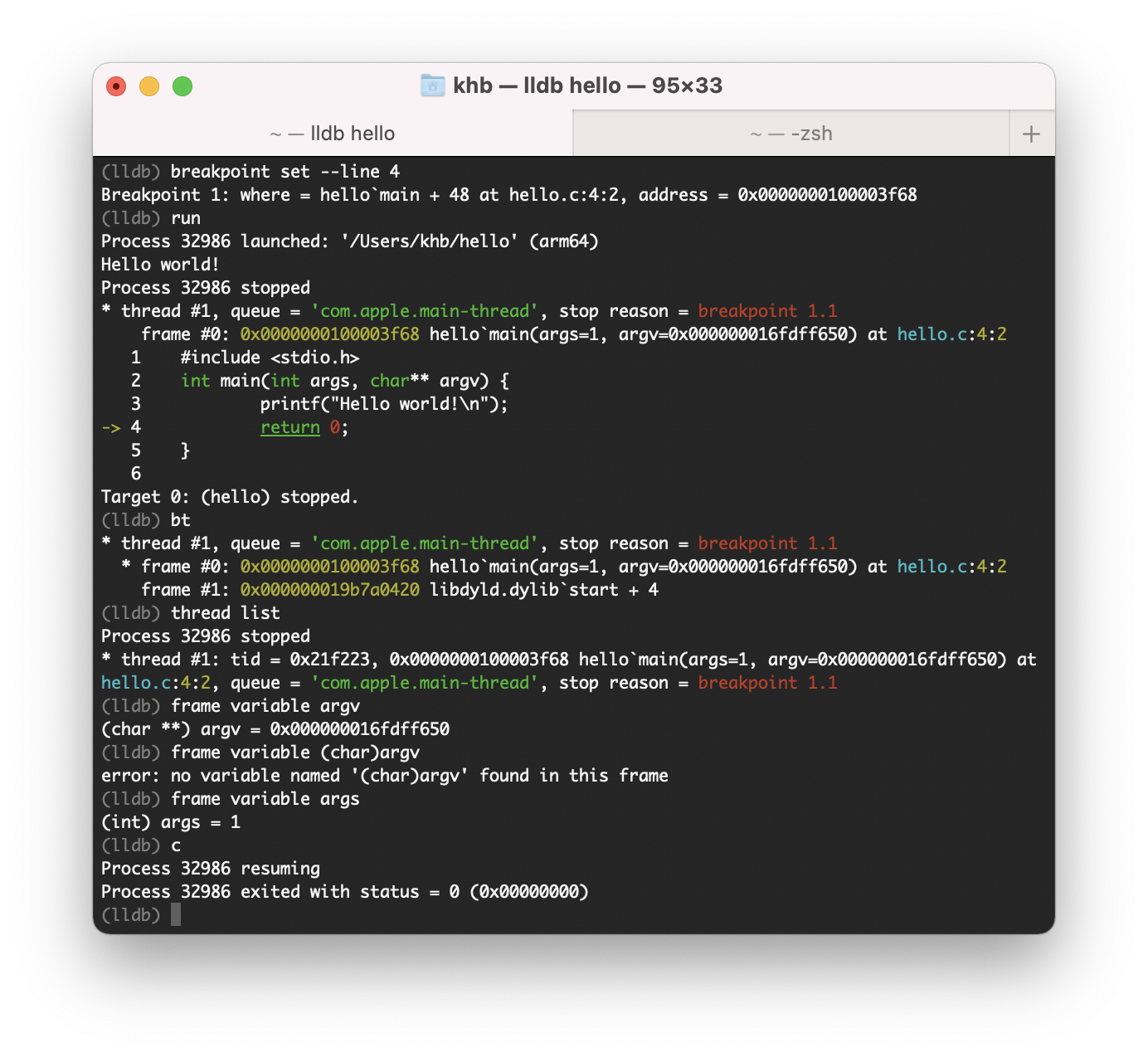
Task: Click 'Target 0: (hello) stopped.' line
Action: click(x=230, y=497)
